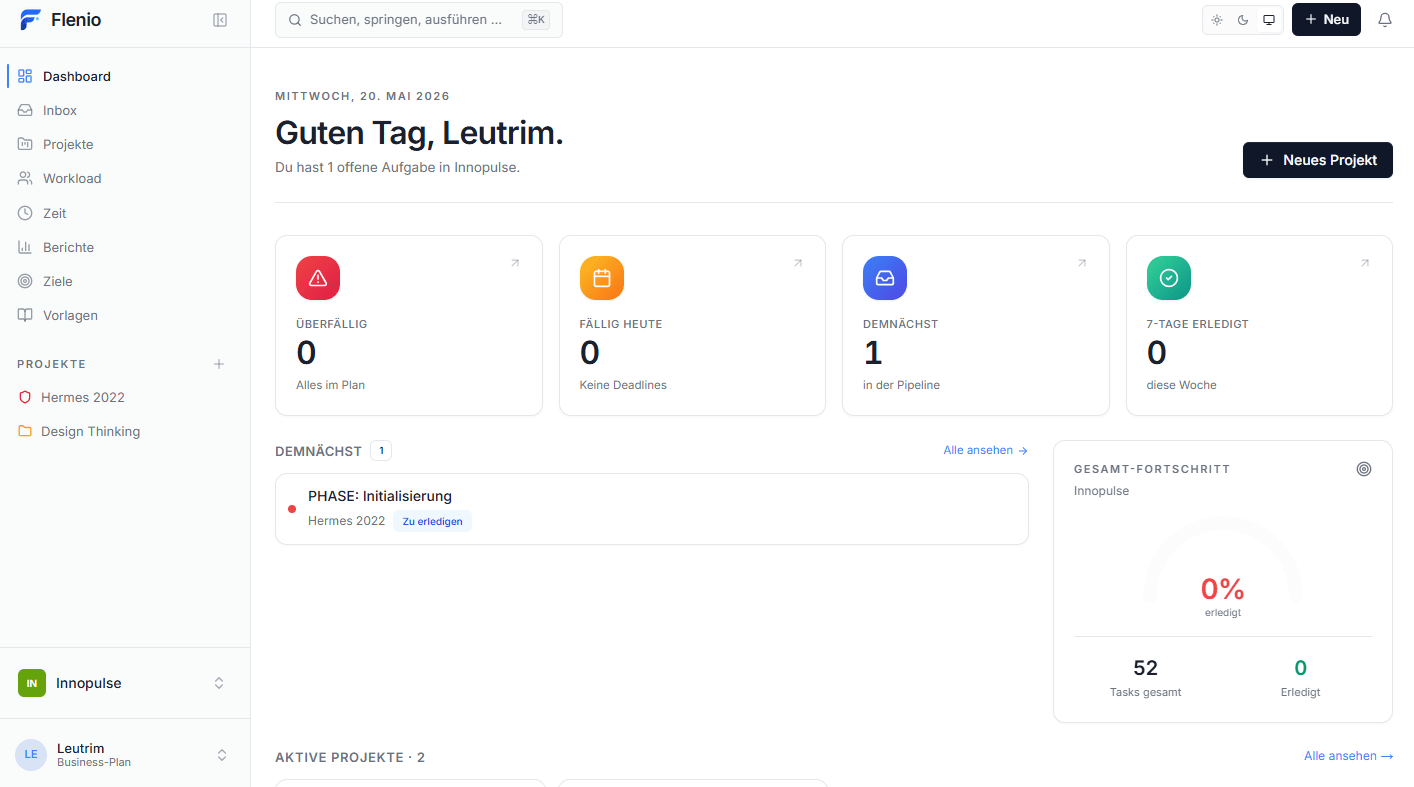Click the red warning icon on the Überfällig card
Screen dimensions: 1414x787
click(x=318, y=278)
